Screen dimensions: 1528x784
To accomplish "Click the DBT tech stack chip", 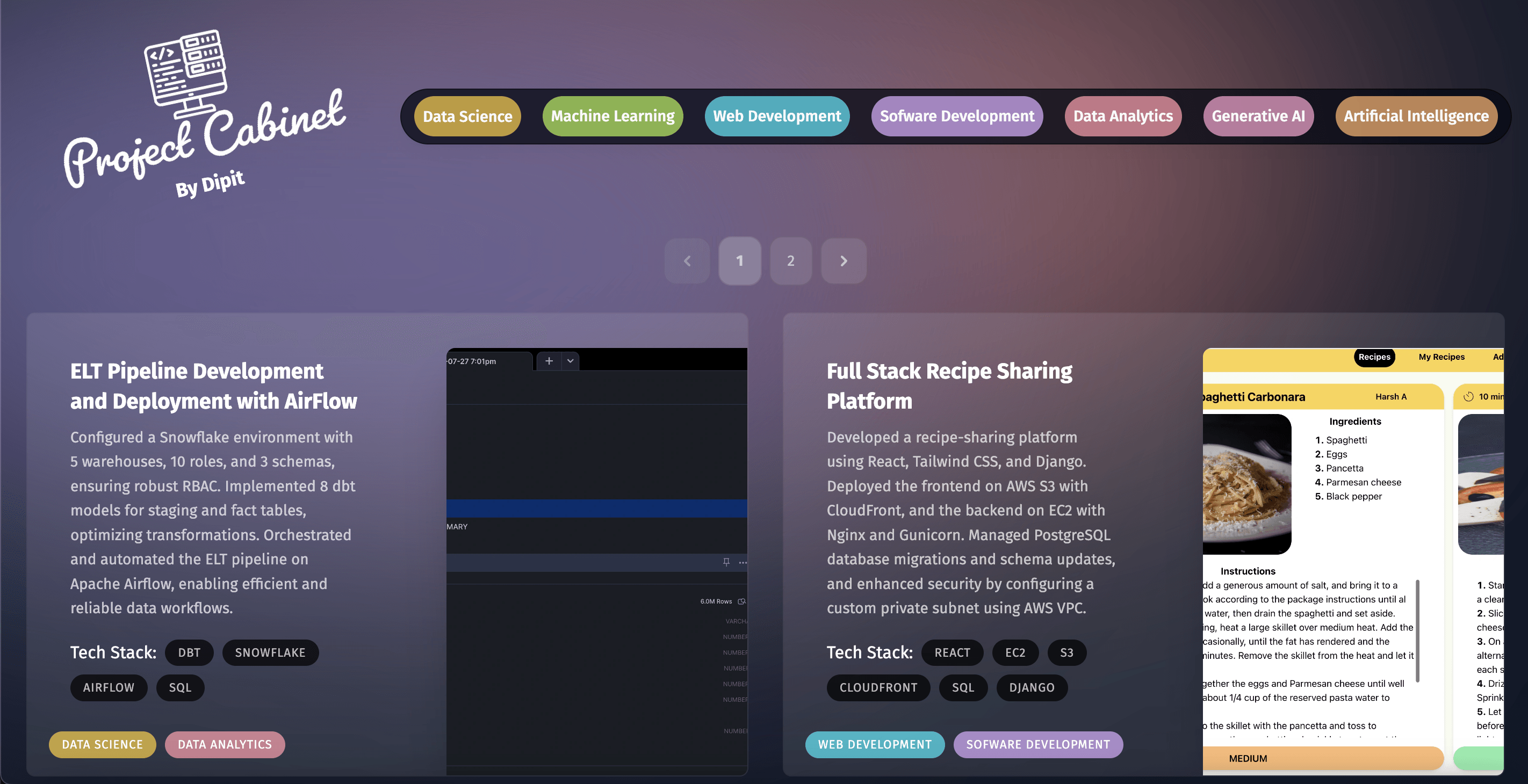I will coord(189,652).
